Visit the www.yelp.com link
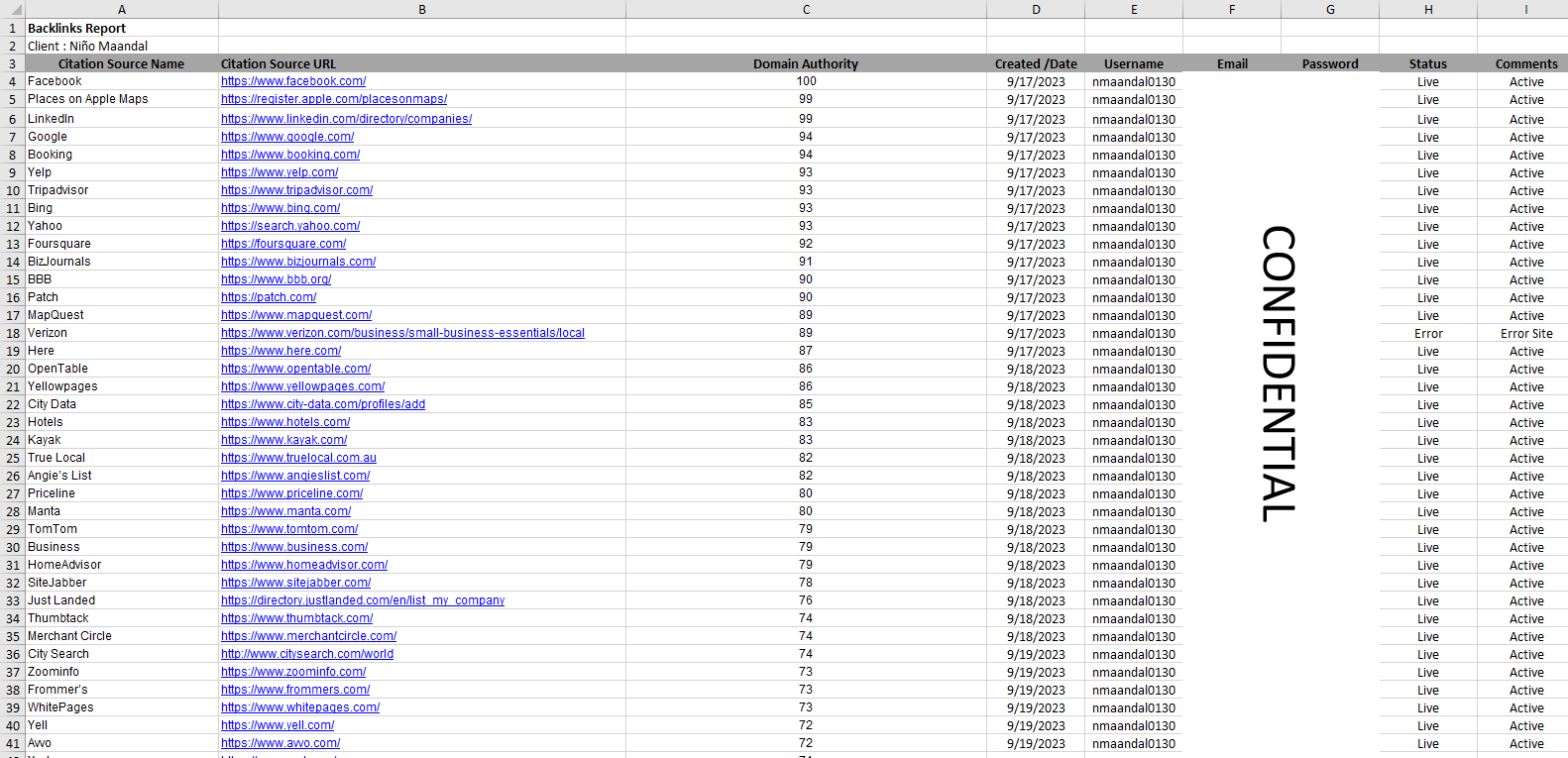This screenshot has height=758, width=1568. click(280, 172)
